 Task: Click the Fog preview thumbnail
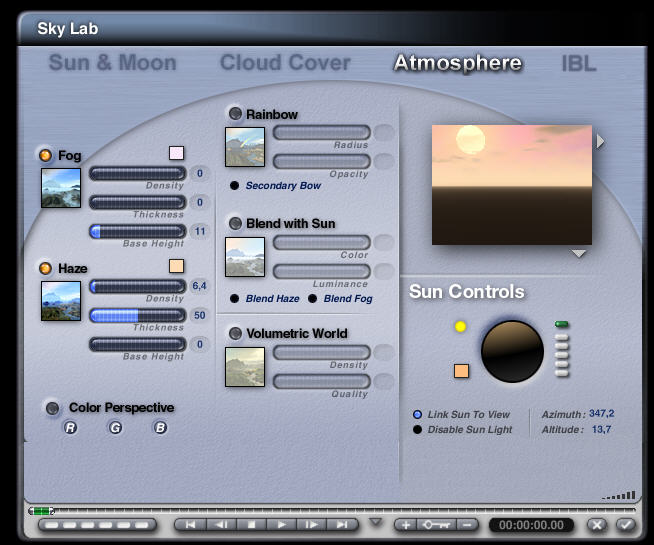pos(61,188)
